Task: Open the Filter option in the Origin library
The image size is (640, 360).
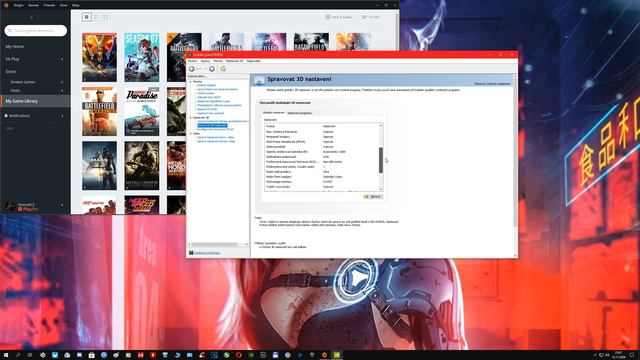Action: (370, 17)
